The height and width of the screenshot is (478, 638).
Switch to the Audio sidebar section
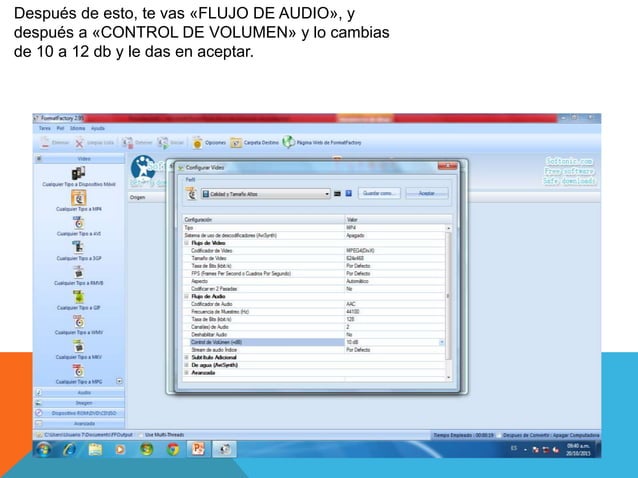tap(79, 393)
